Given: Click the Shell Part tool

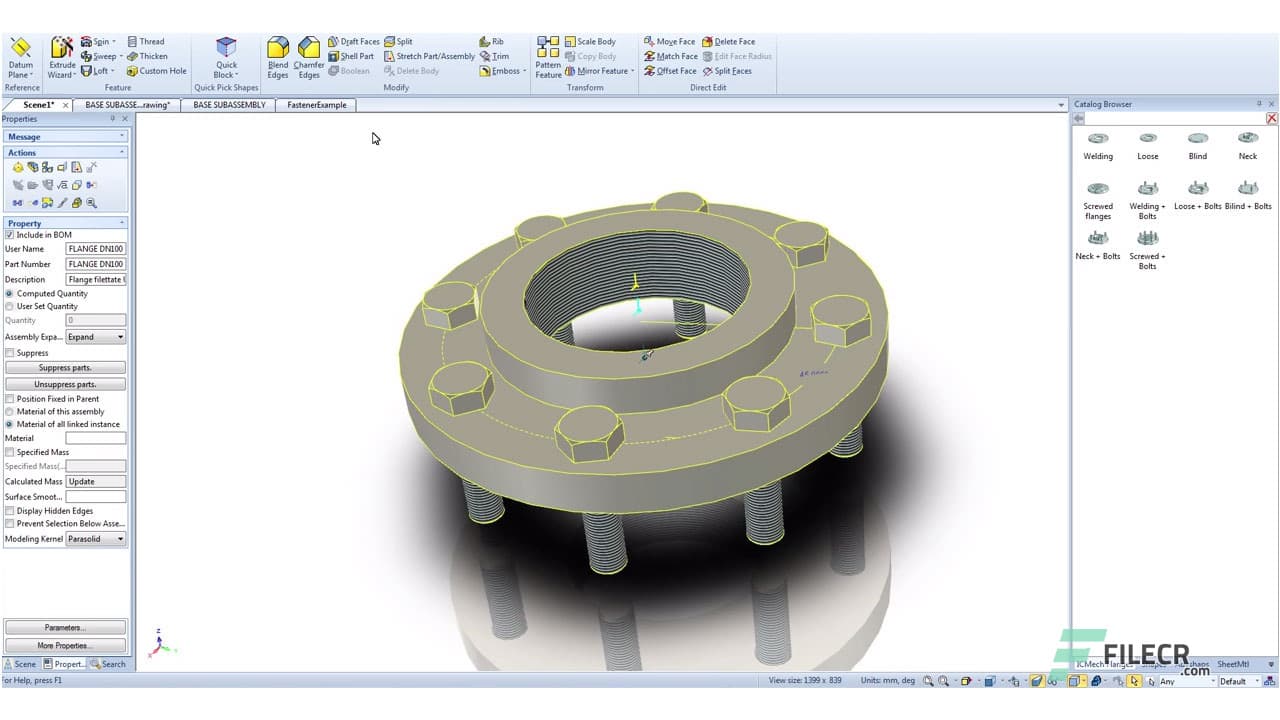Looking at the screenshot, I should [352, 56].
